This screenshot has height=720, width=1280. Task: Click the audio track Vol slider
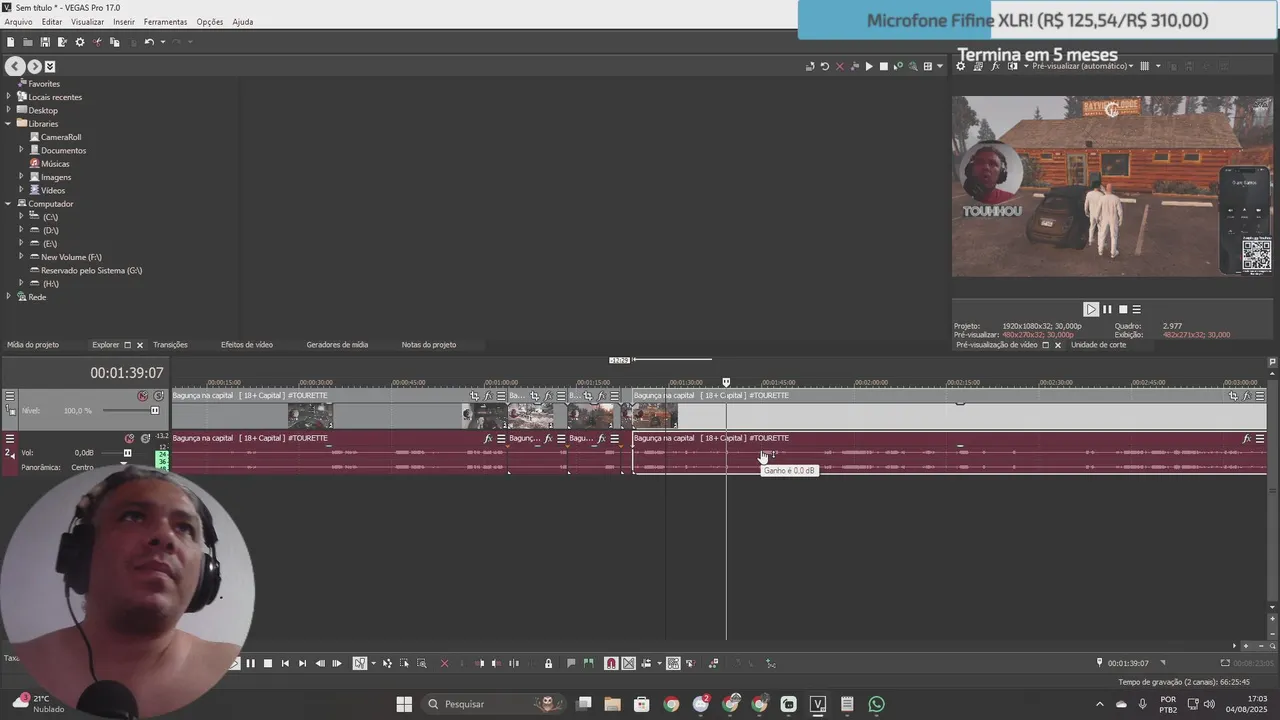127,453
